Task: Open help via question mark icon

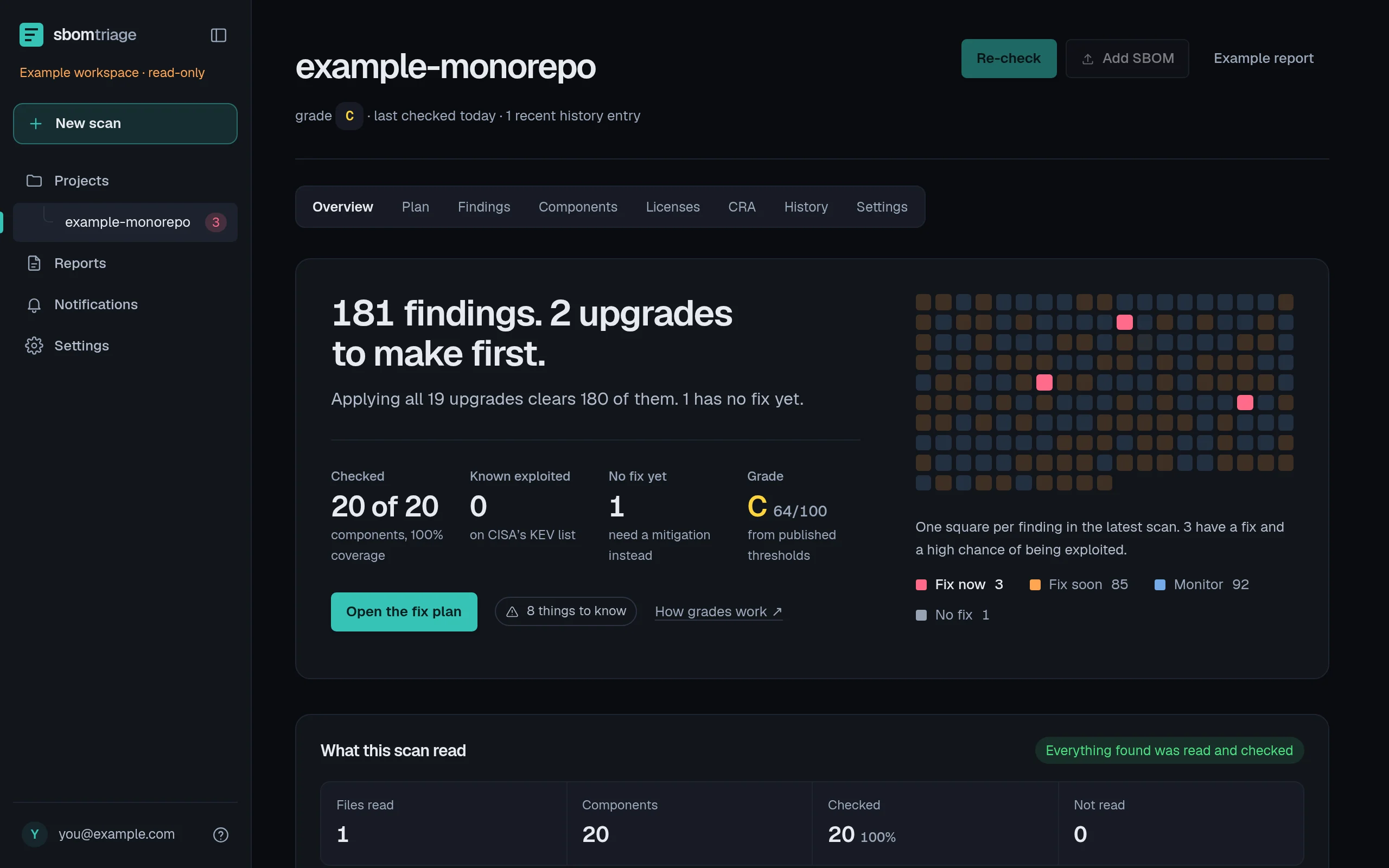Action: (220, 834)
